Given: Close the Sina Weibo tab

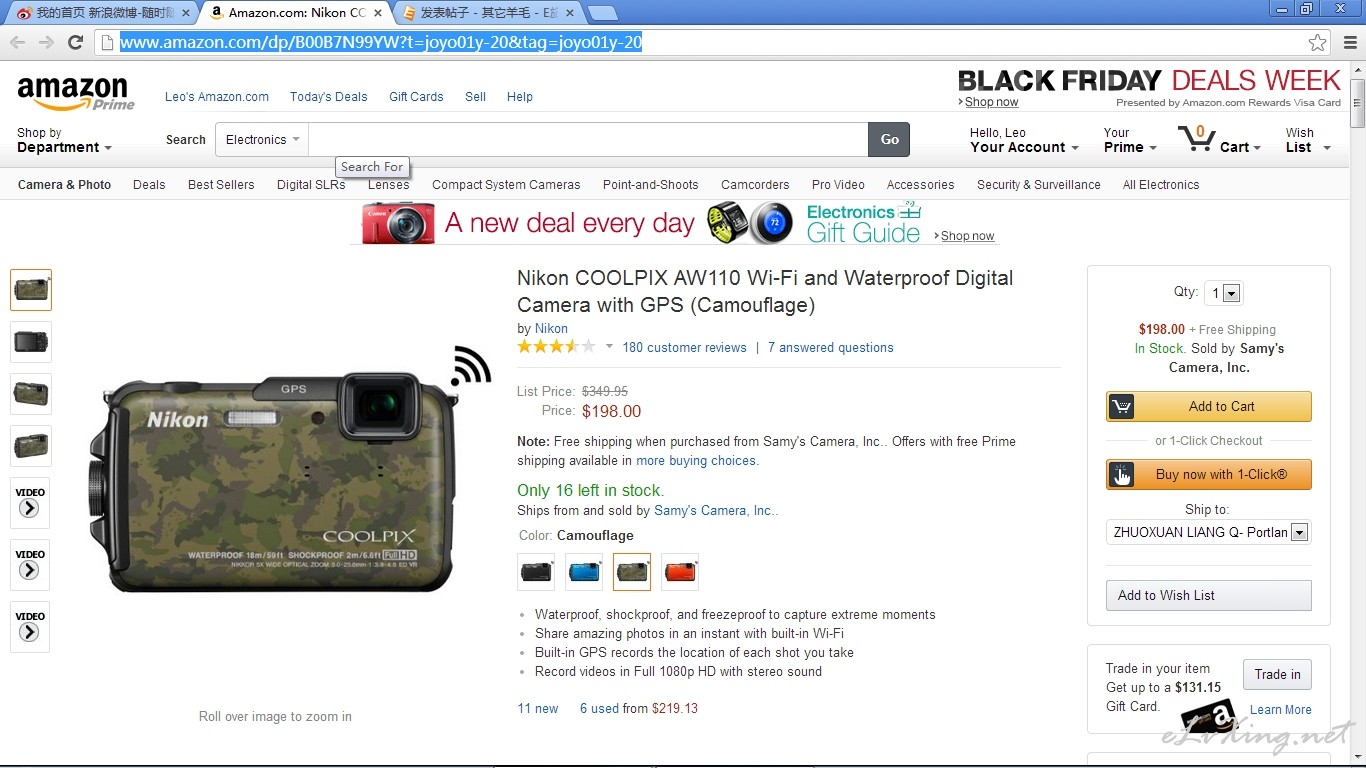Looking at the screenshot, I should (186, 13).
